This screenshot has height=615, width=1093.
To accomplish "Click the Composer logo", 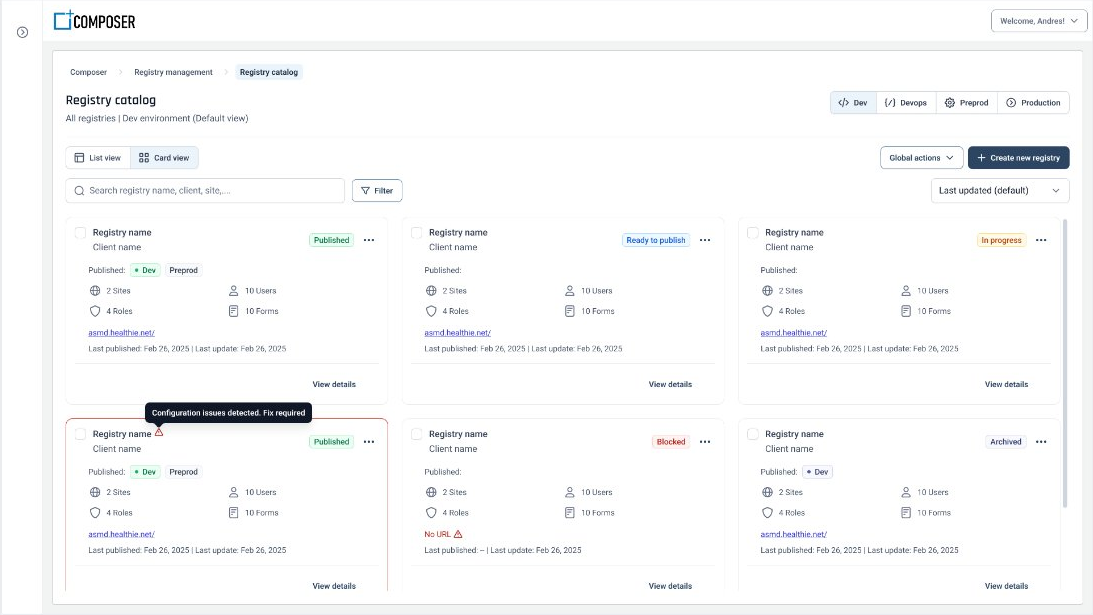I will pos(94,21).
